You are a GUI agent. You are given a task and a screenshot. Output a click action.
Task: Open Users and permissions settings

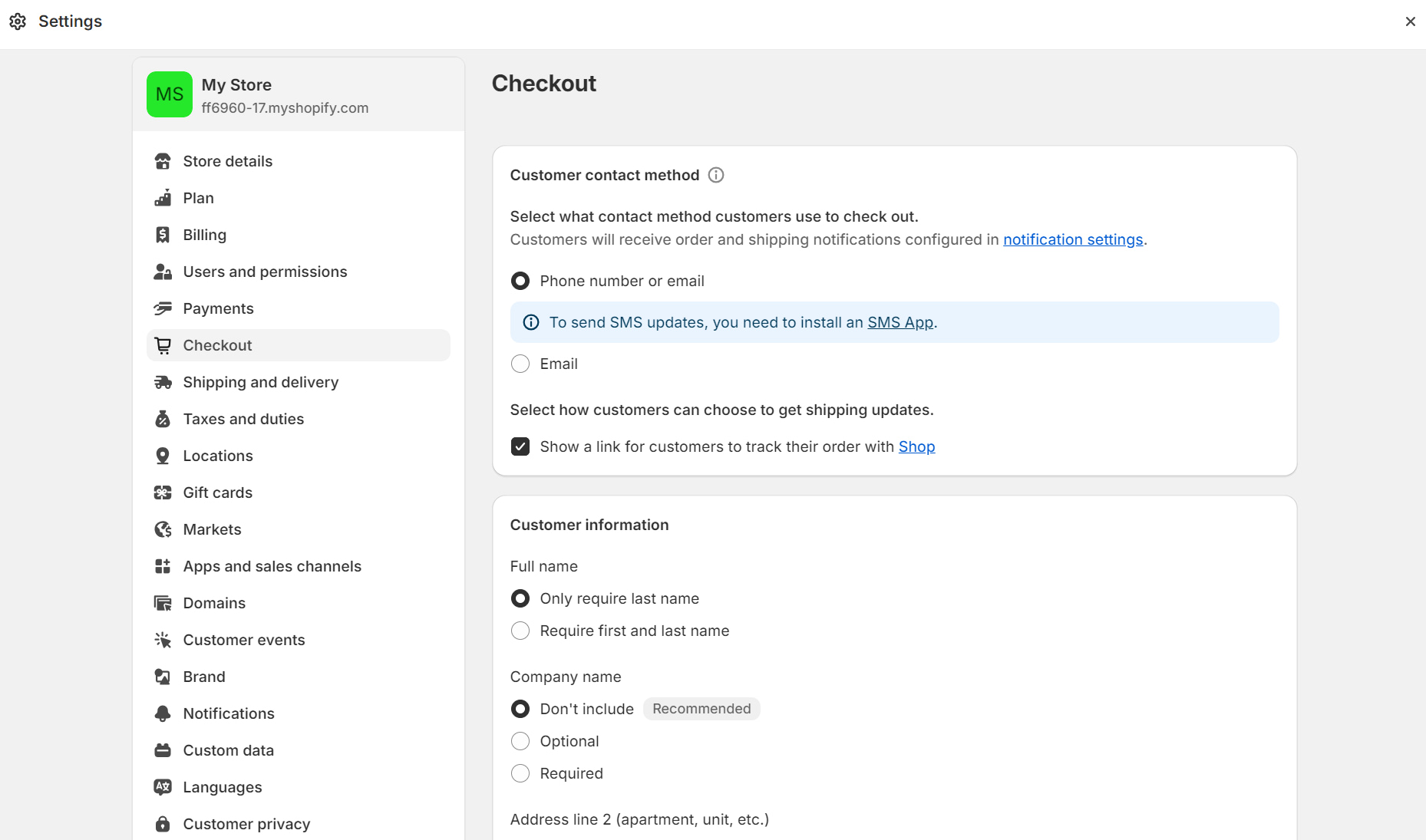265,272
